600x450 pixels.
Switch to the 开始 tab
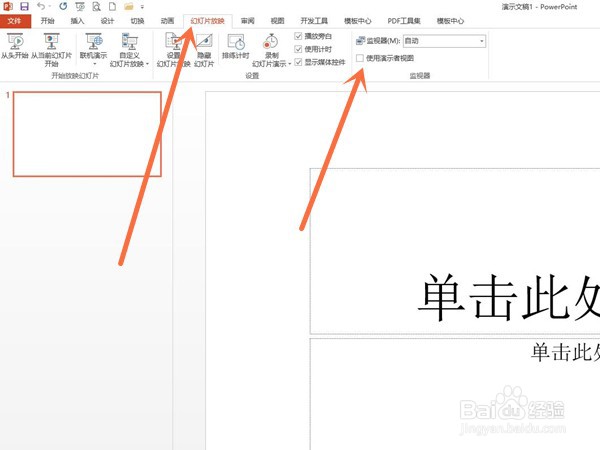[48, 21]
